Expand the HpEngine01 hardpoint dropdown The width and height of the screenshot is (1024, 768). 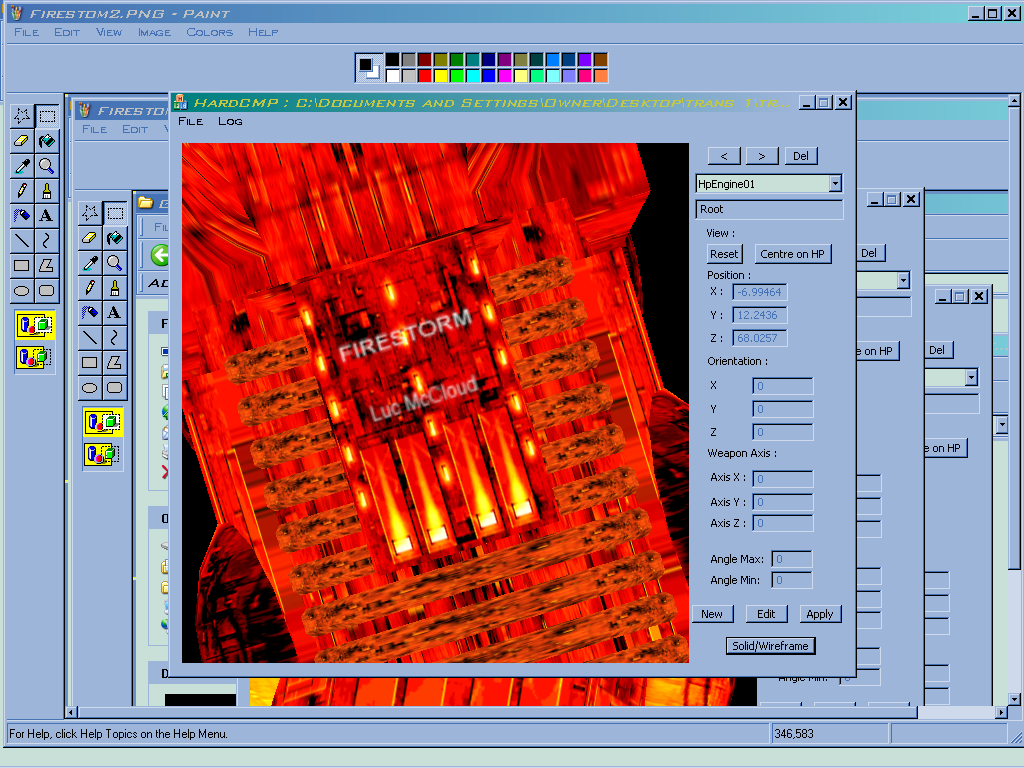[835, 184]
